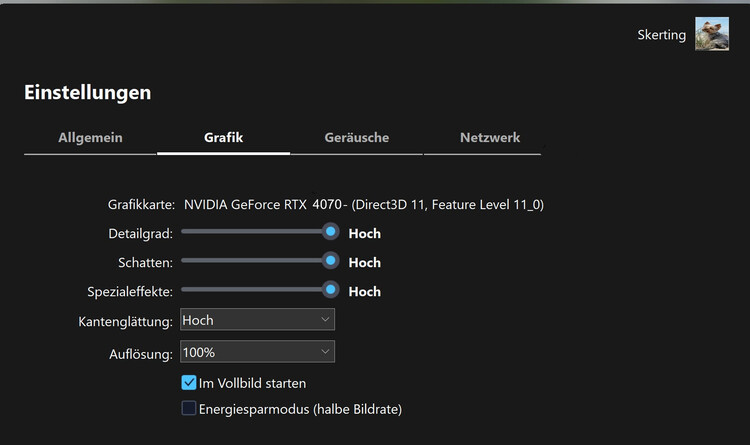
Task: Click the middle of the Detailgrad slider track
Action: pos(257,232)
